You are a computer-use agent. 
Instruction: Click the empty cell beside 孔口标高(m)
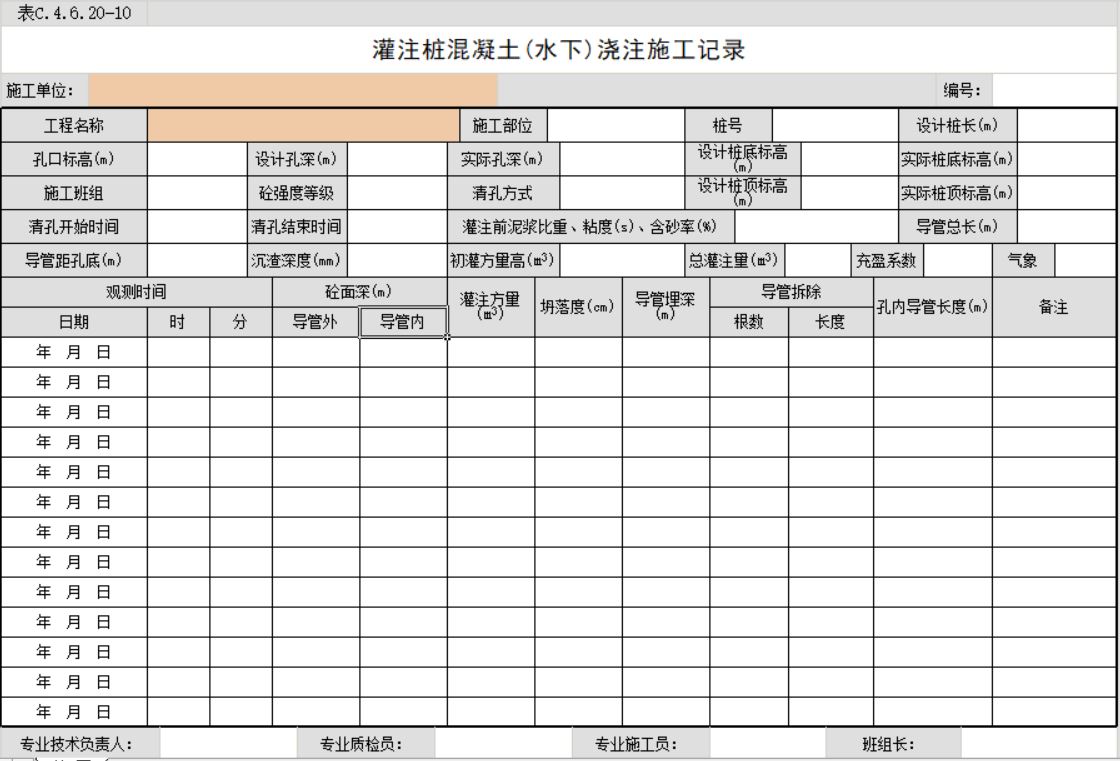point(197,159)
